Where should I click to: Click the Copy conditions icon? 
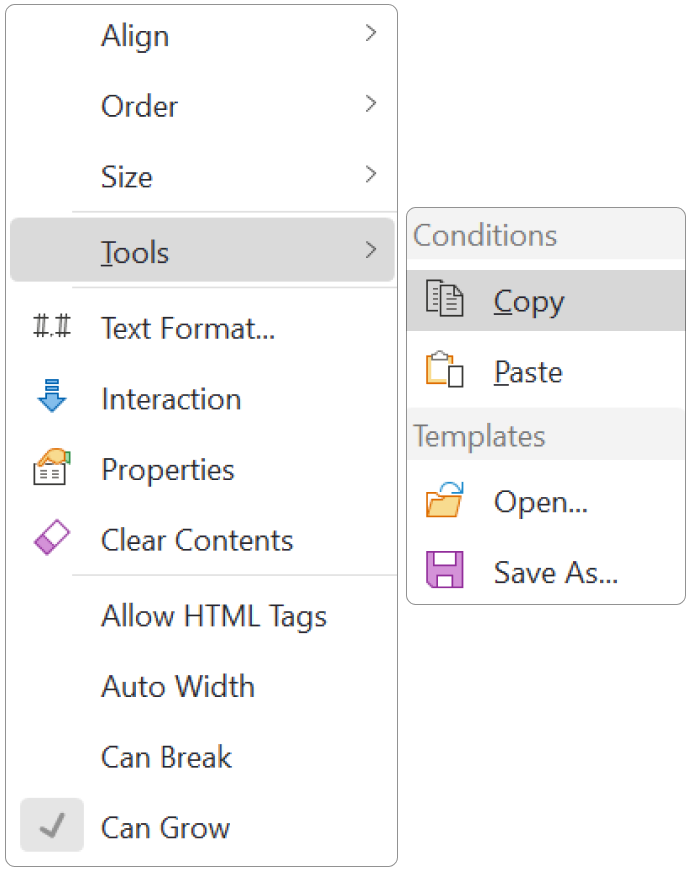pos(445,301)
